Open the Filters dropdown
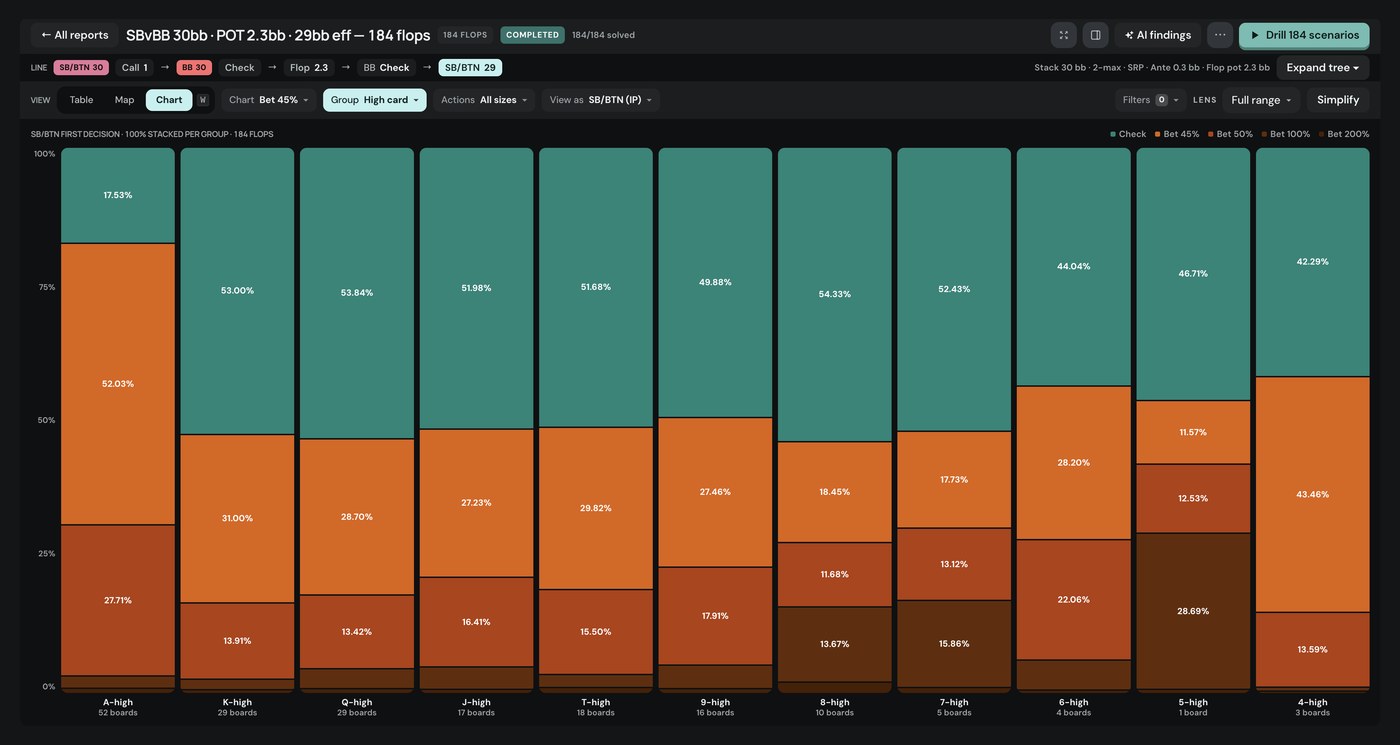Image resolution: width=1400 pixels, height=745 pixels. pyautogui.click(x=1150, y=100)
